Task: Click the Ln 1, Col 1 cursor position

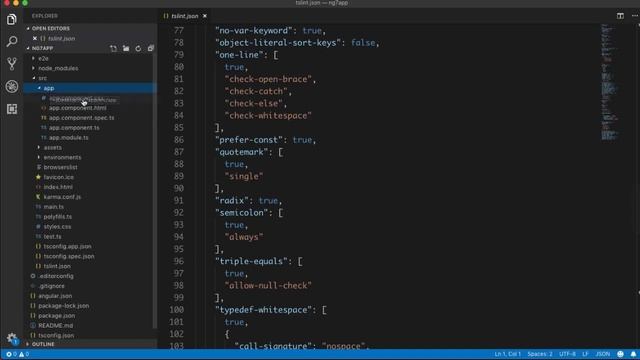Action: click(x=507, y=354)
